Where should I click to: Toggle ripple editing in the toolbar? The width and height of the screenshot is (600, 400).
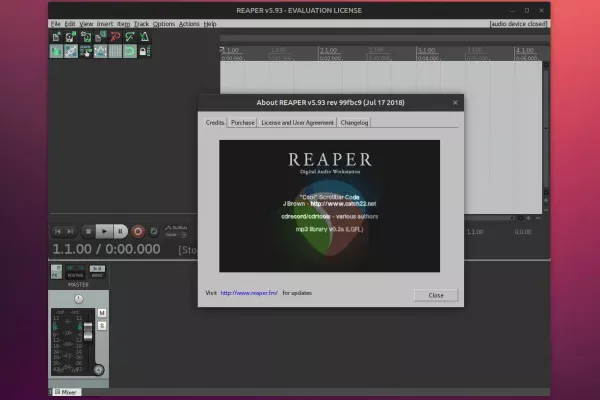85,51
